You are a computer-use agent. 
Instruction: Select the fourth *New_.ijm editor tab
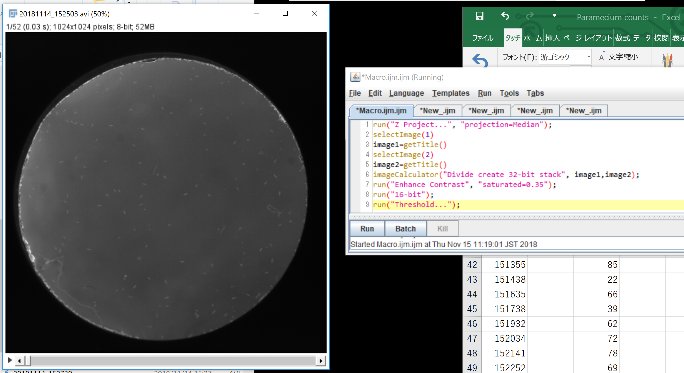584,111
